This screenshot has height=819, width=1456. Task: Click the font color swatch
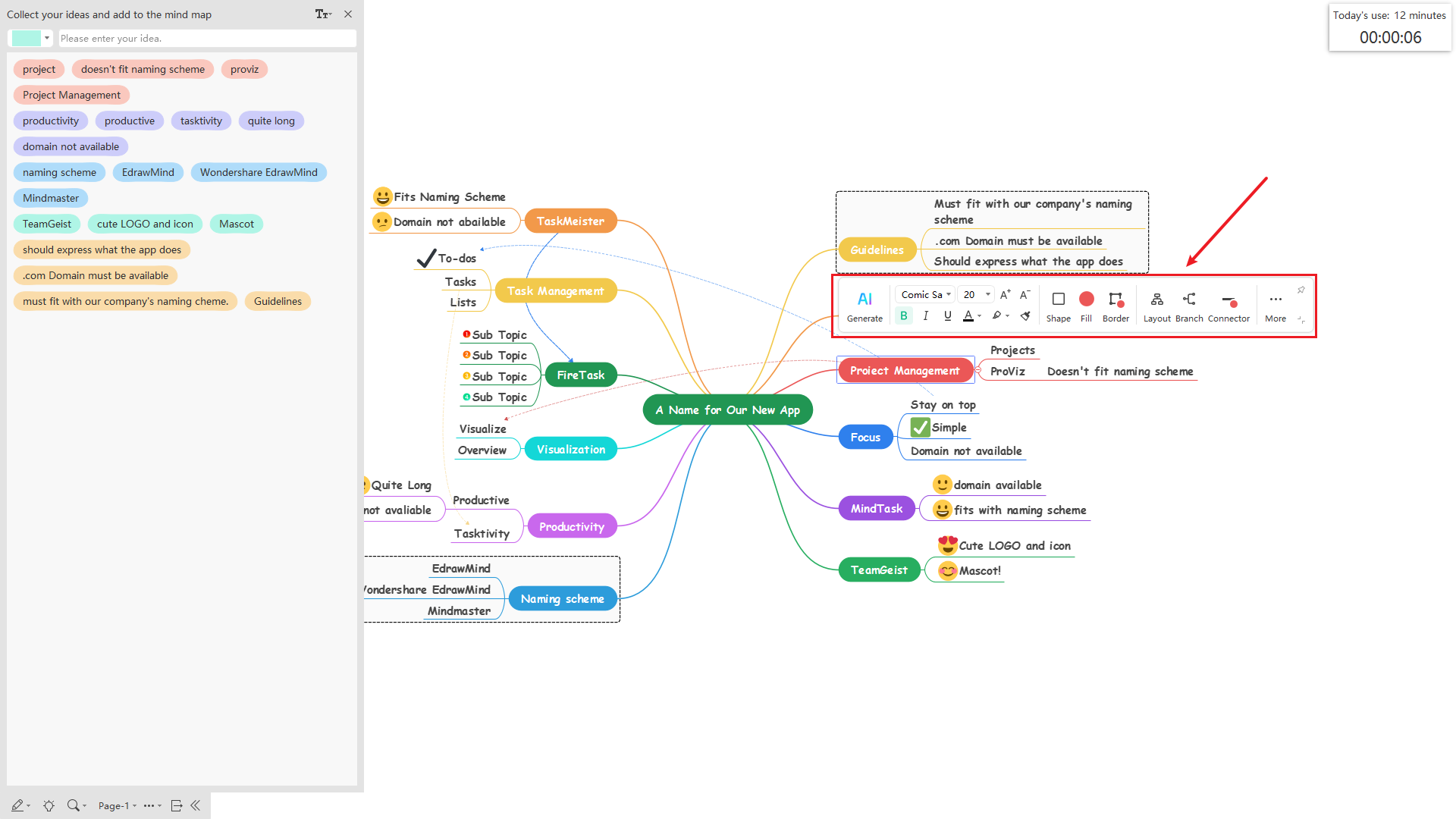pyautogui.click(x=968, y=317)
